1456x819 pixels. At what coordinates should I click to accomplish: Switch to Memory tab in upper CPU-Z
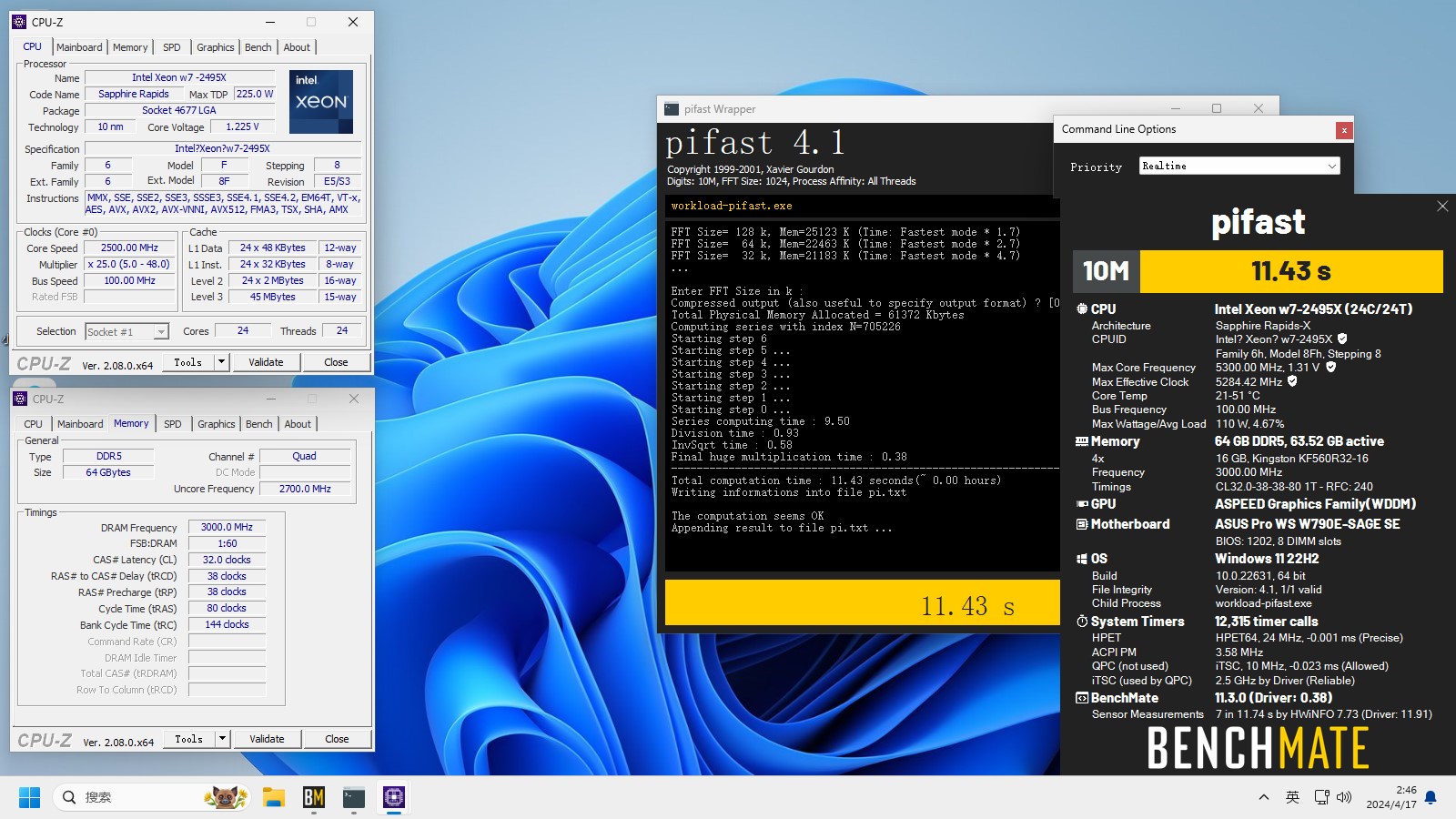130,47
